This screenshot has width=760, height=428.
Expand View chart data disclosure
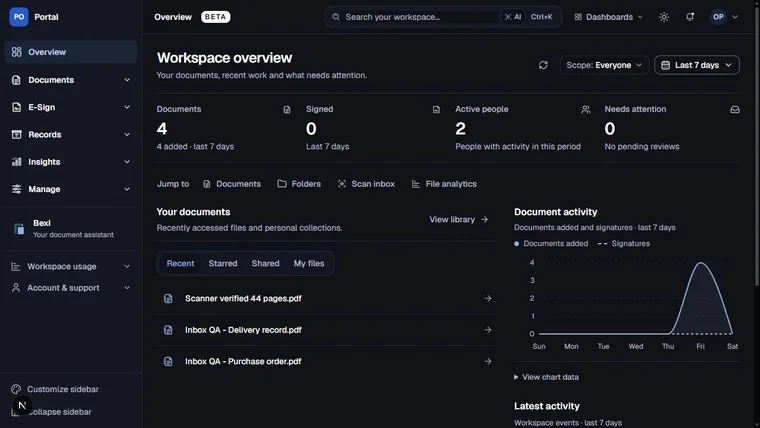[546, 377]
